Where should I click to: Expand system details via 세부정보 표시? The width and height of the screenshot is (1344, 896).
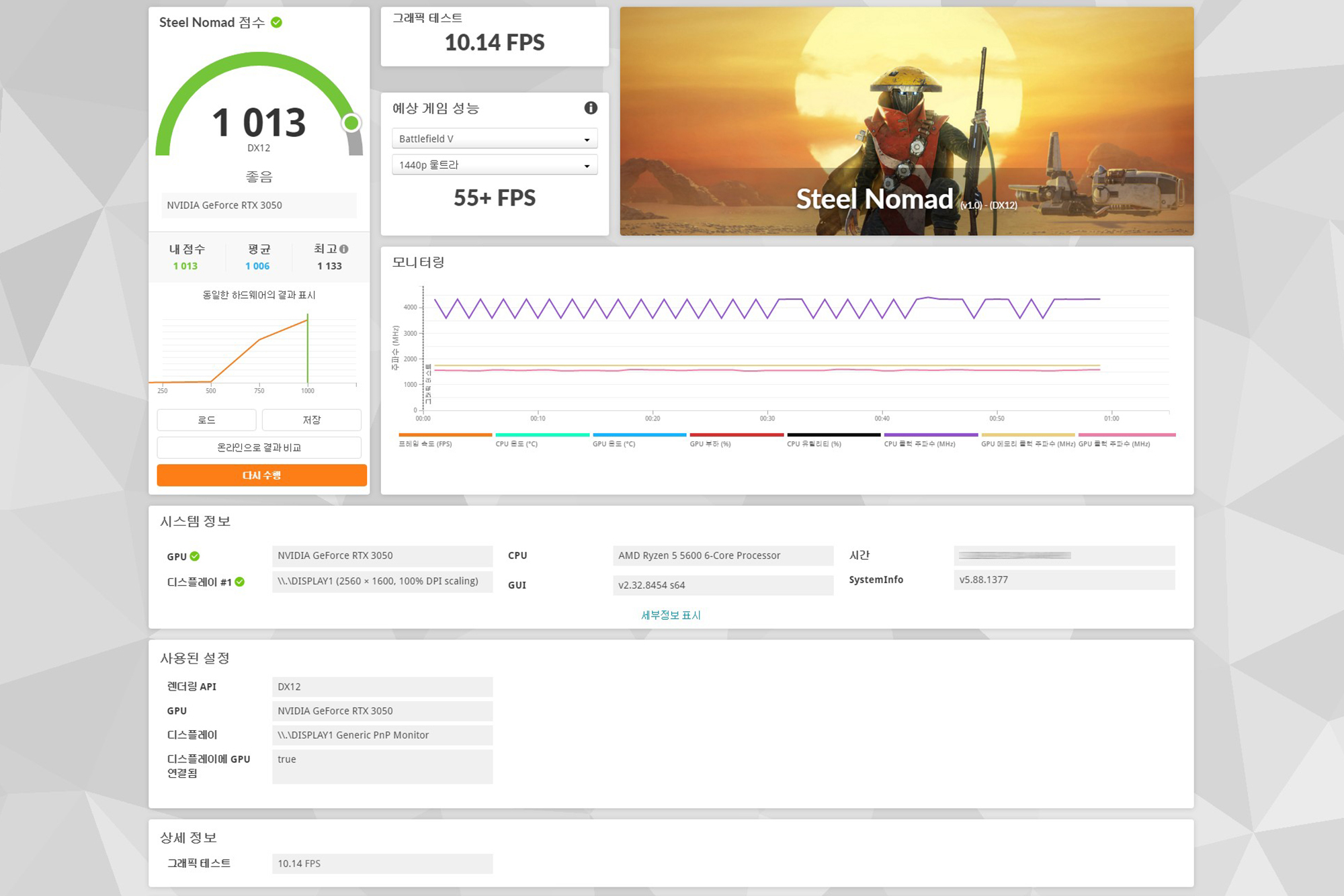[671, 615]
